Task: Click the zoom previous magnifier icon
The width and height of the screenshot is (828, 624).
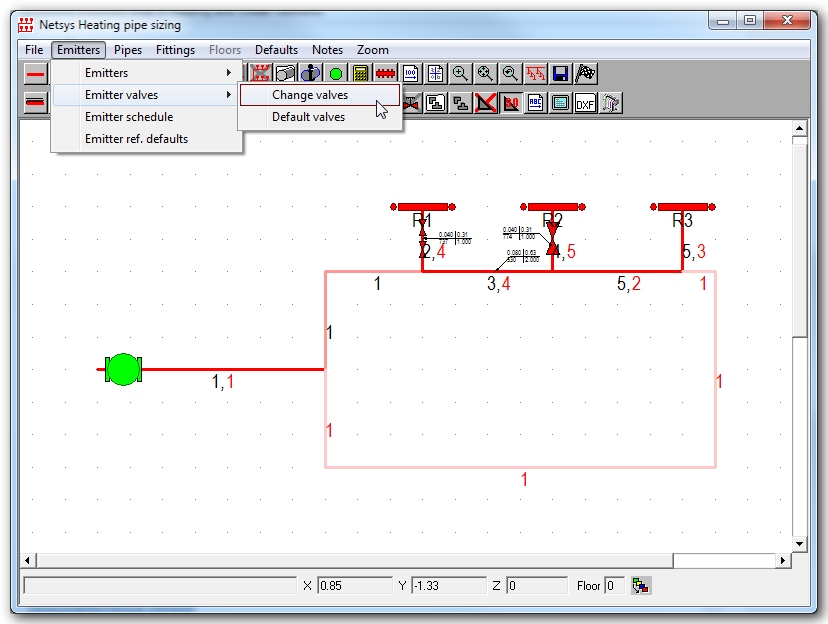Action: pos(510,73)
